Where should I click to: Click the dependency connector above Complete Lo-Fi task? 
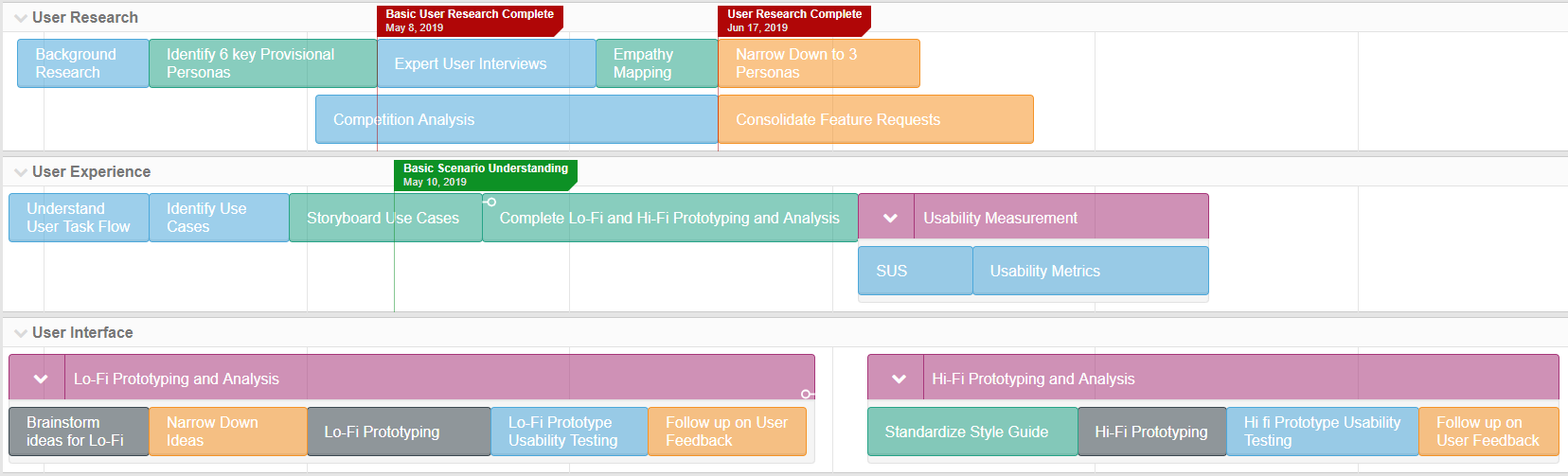(x=490, y=202)
